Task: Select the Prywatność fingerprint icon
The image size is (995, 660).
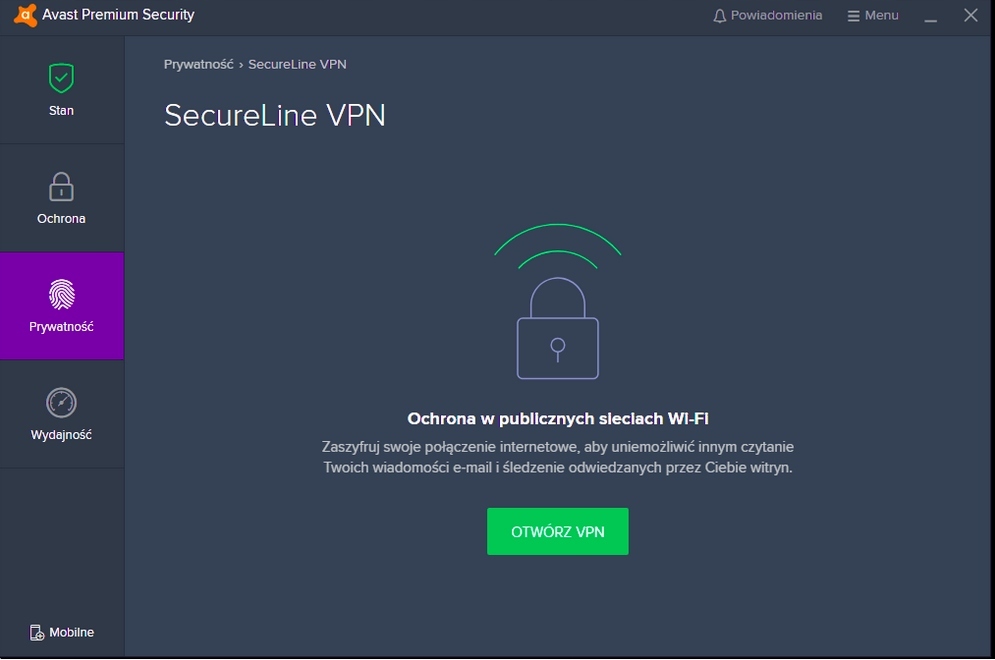Action: click(61, 294)
